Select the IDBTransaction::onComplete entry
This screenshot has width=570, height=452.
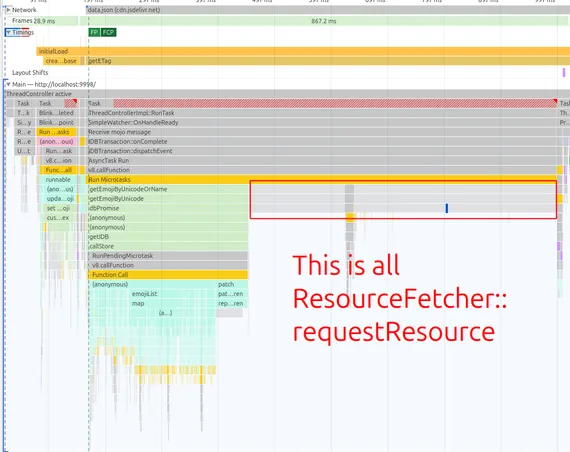click(322, 141)
